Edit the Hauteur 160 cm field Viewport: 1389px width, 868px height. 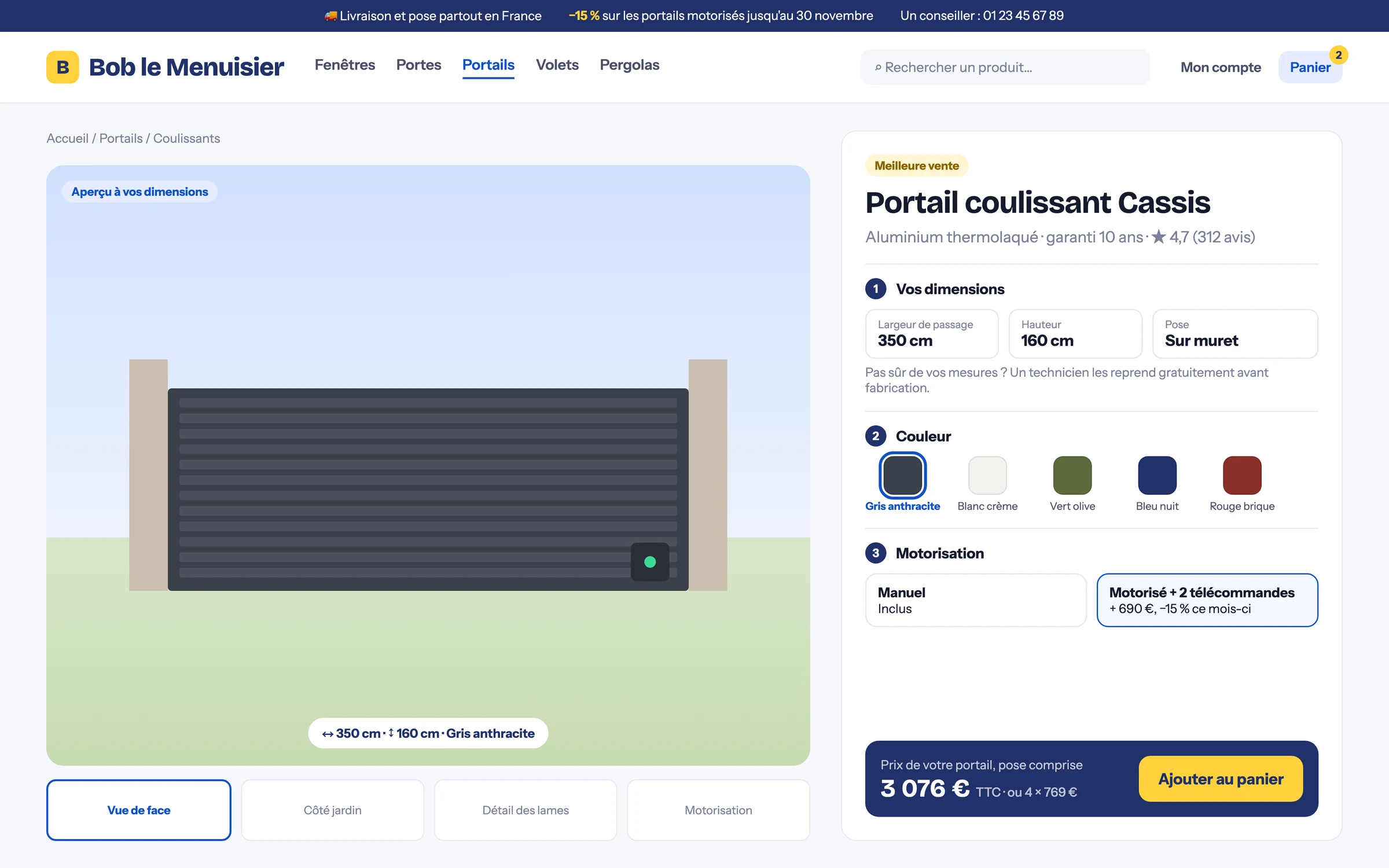(1075, 334)
